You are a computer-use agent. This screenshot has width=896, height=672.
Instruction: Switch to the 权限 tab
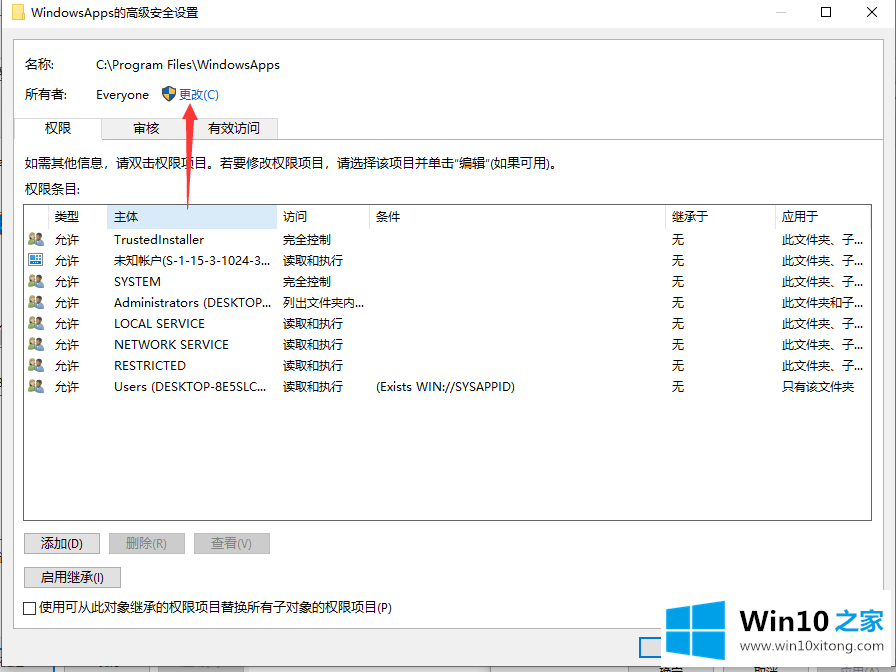tap(58, 128)
